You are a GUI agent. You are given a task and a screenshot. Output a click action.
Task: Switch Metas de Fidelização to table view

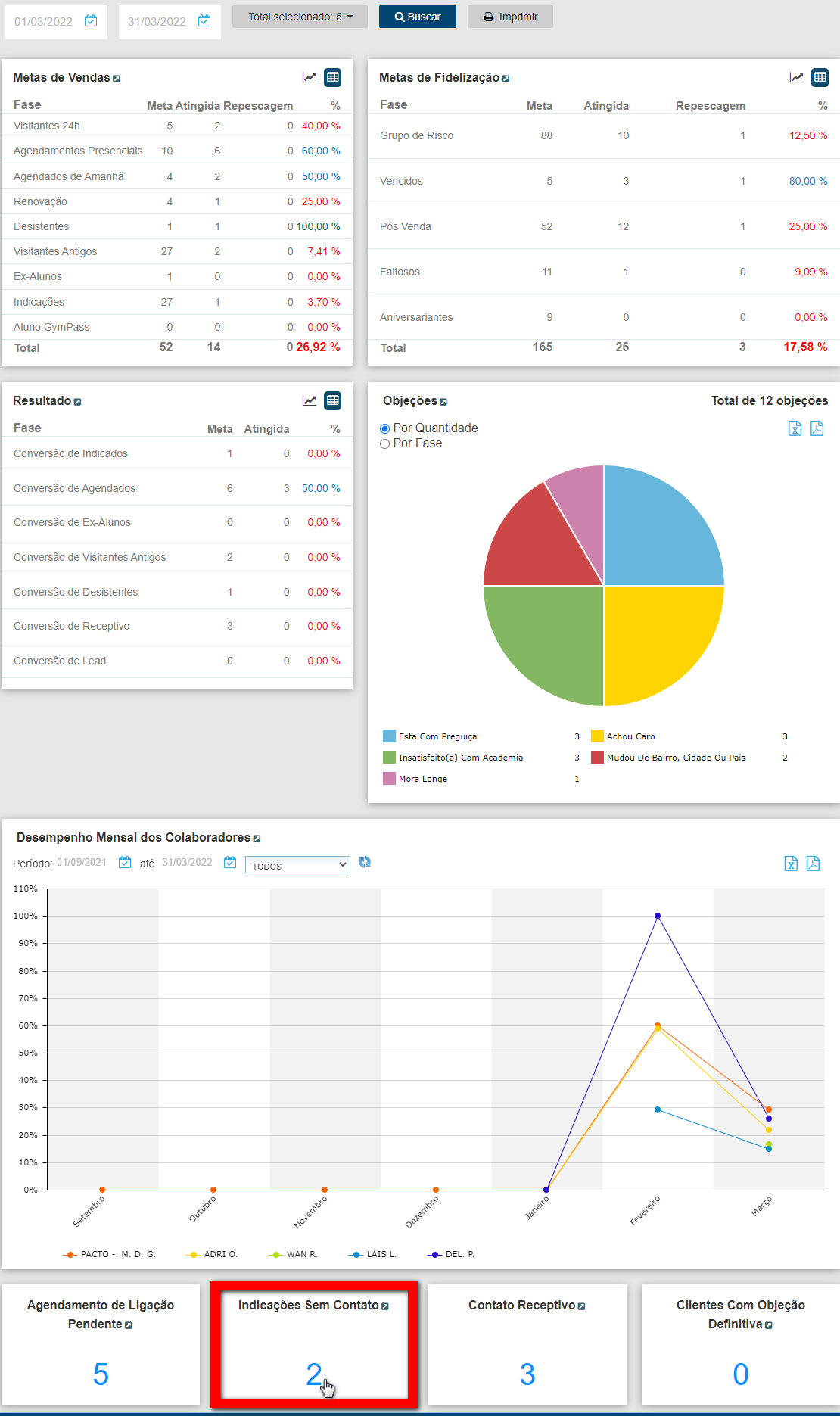pos(820,78)
